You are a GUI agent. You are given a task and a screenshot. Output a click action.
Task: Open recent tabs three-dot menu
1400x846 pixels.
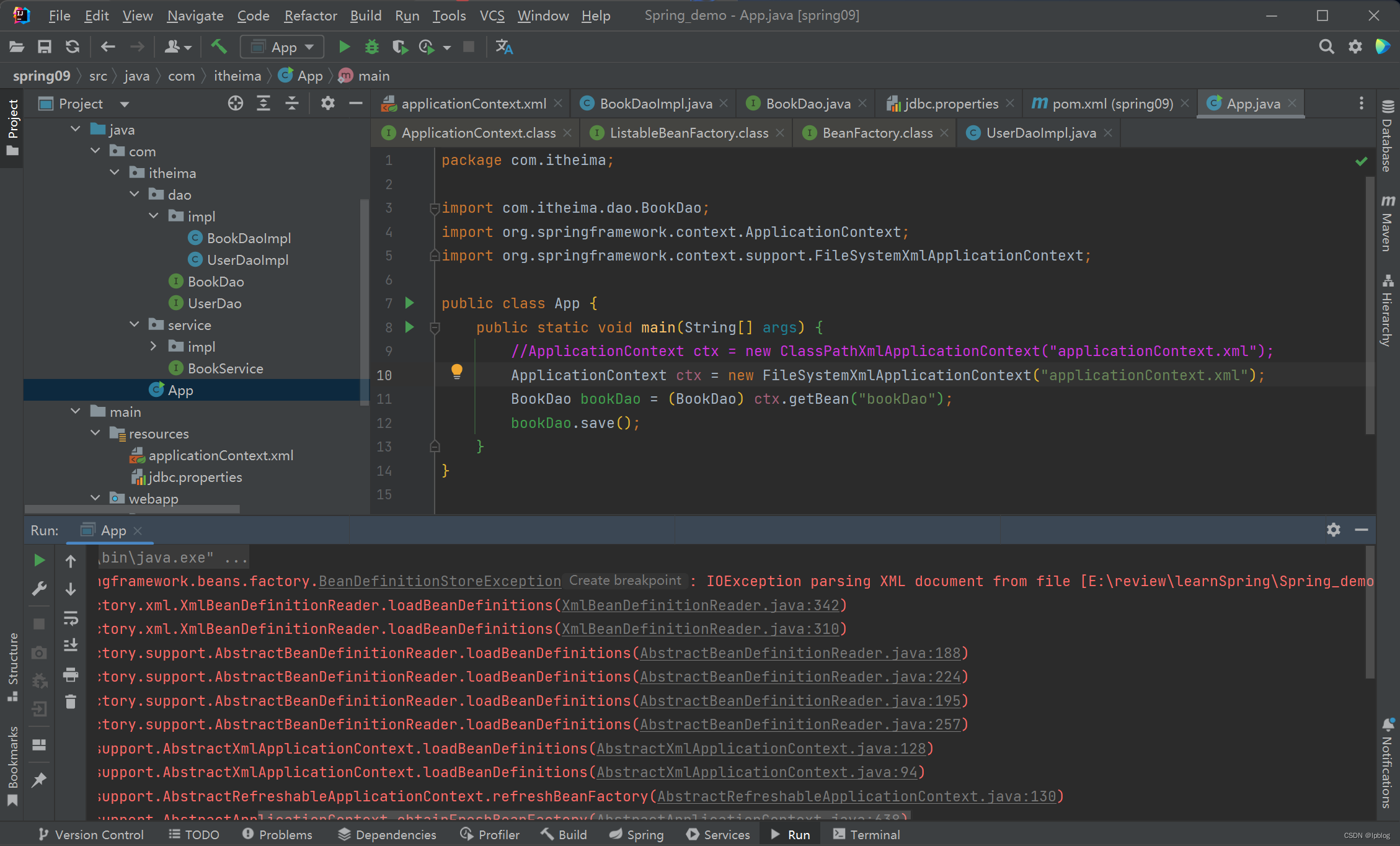1362,104
